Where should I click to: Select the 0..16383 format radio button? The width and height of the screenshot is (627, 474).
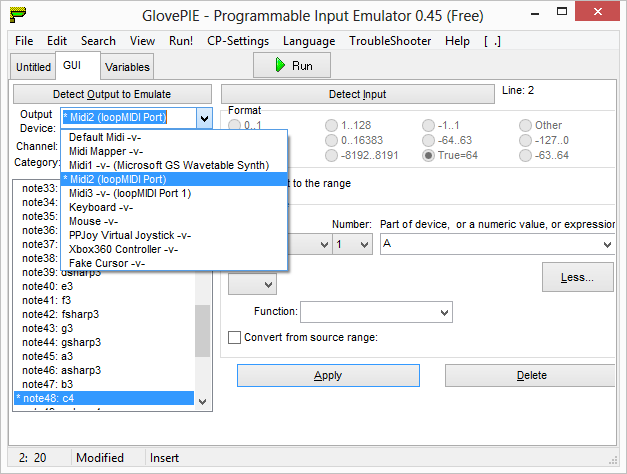point(331,140)
